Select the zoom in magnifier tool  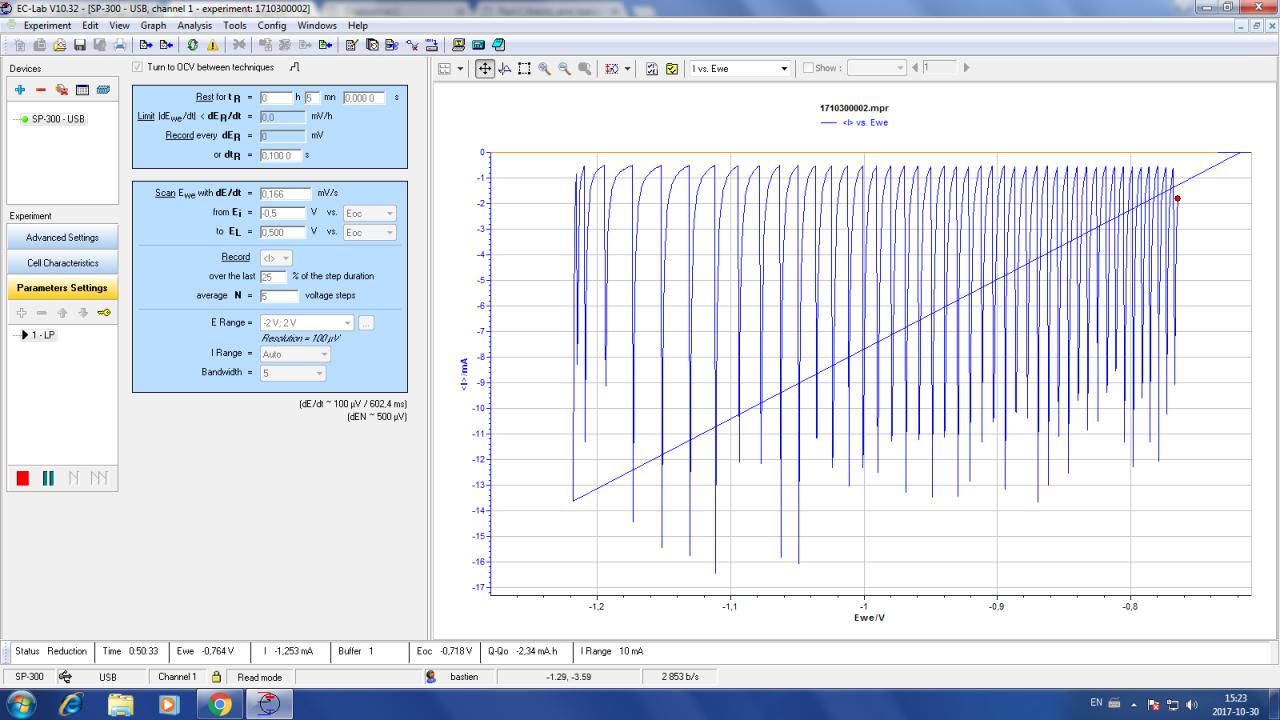click(x=545, y=69)
